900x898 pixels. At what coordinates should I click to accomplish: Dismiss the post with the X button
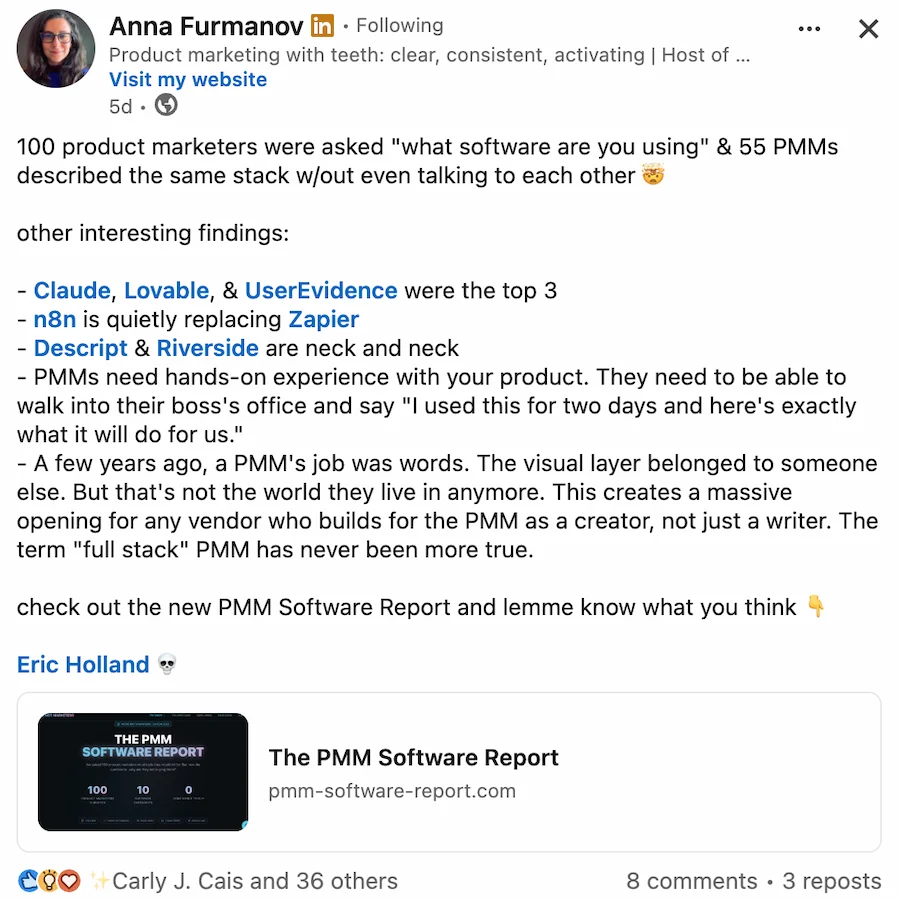[x=868, y=29]
